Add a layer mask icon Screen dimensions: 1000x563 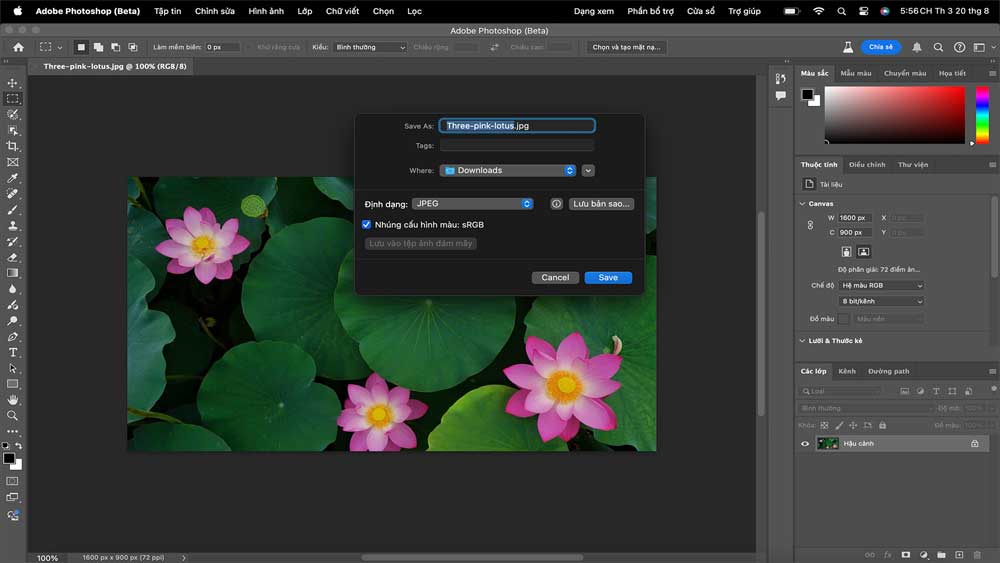click(906, 555)
